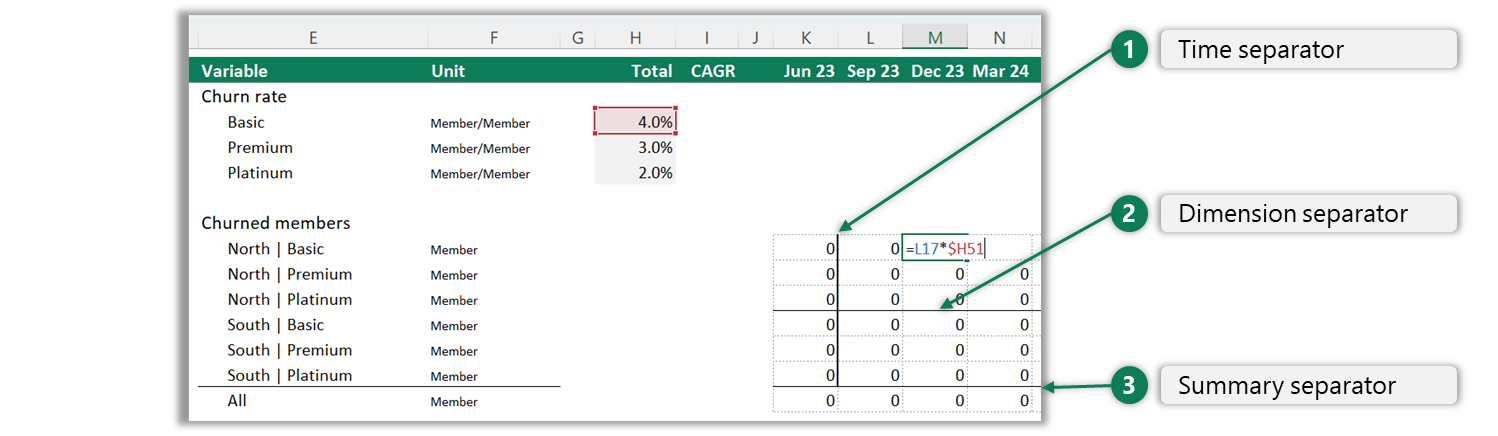The height and width of the screenshot is (436, 1498).
Task: Select the CAGR header cell
Action: coord(711,71)
